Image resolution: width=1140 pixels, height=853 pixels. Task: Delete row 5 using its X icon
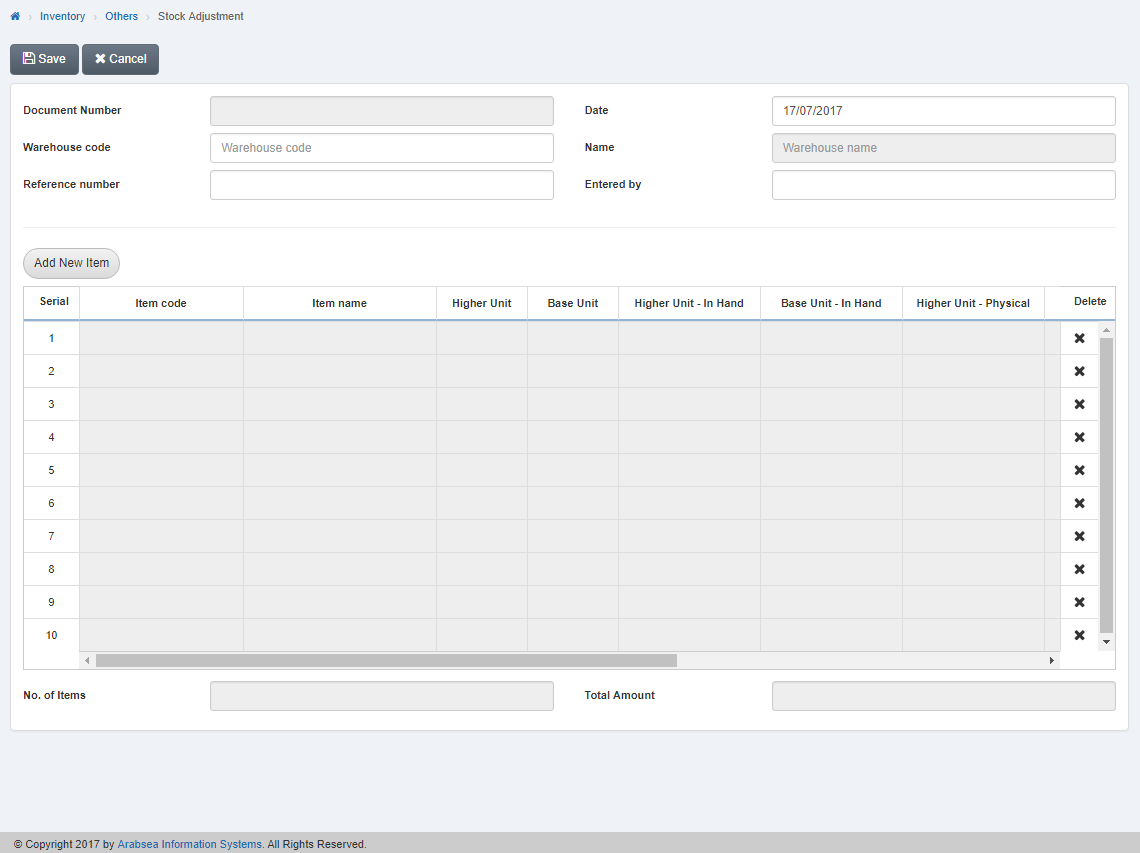pyautogui.click(x=1079, y=470)
